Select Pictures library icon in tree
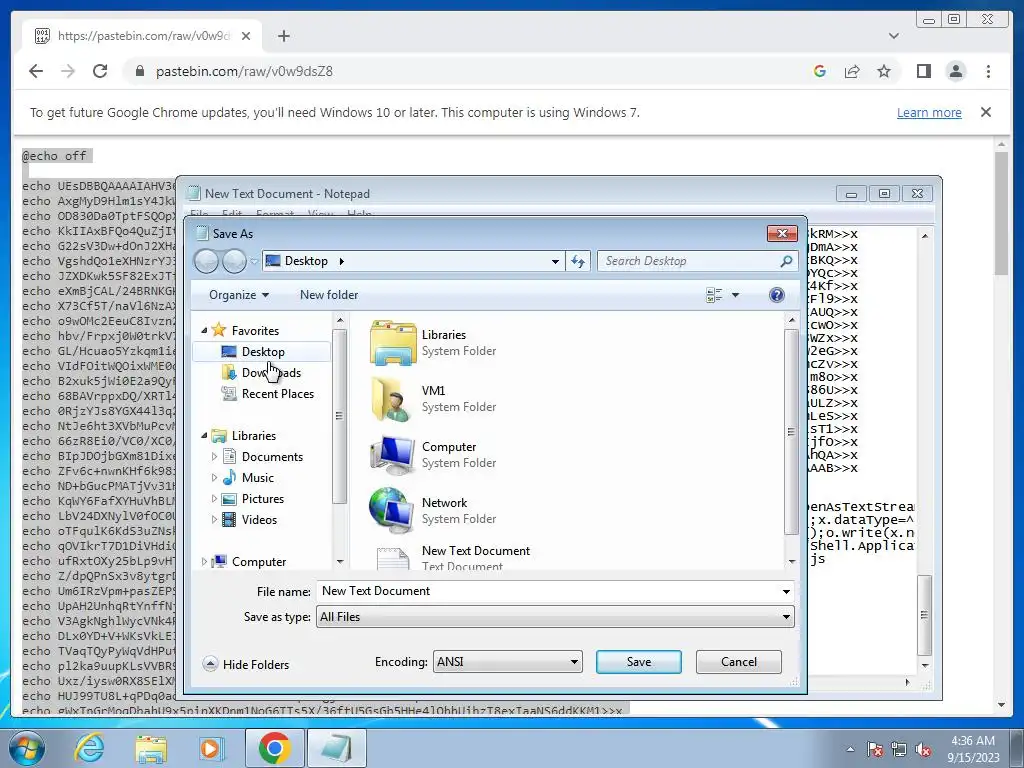The image size is (1024, 768). tap(229, 499)
